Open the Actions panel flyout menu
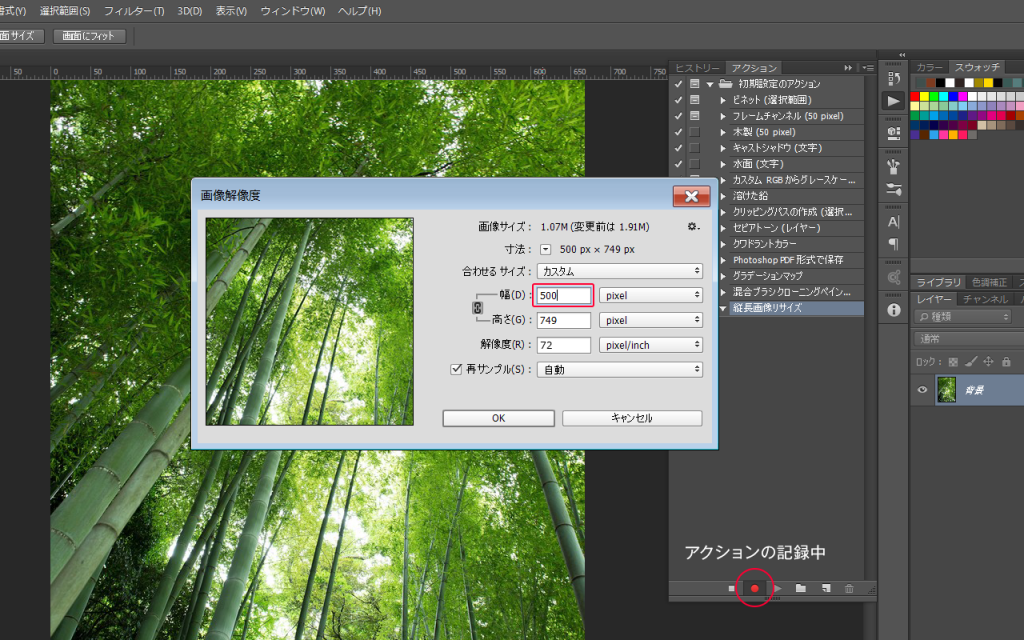 [868, 67]
